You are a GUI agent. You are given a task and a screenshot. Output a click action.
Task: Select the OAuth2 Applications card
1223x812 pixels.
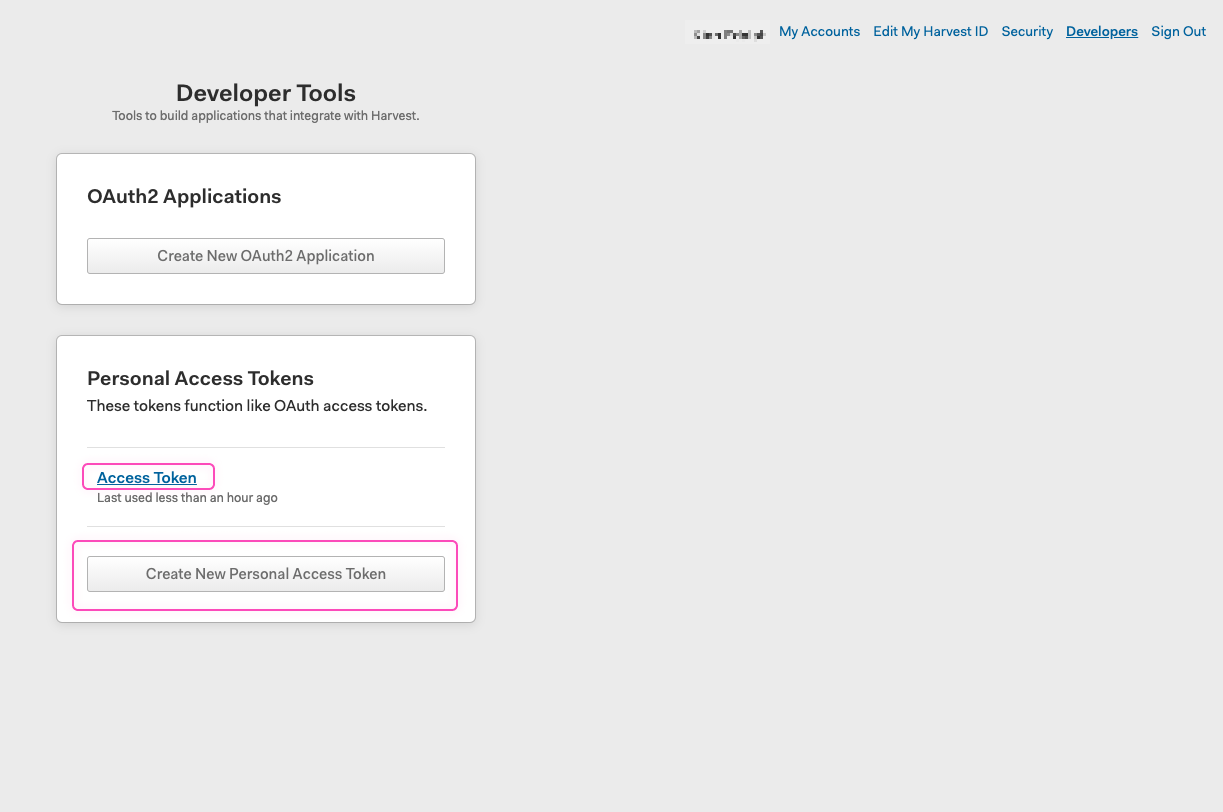265,228
